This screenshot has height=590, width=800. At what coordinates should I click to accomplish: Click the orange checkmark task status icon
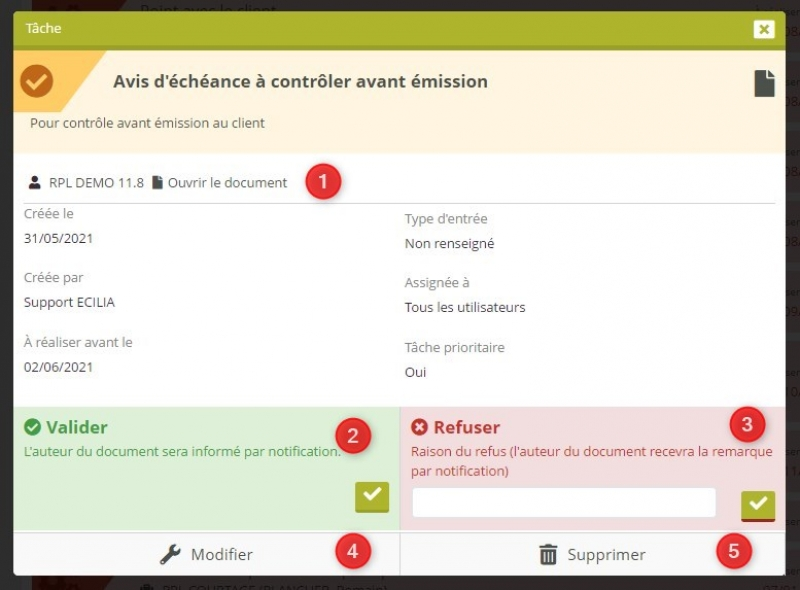coord(37,81)
